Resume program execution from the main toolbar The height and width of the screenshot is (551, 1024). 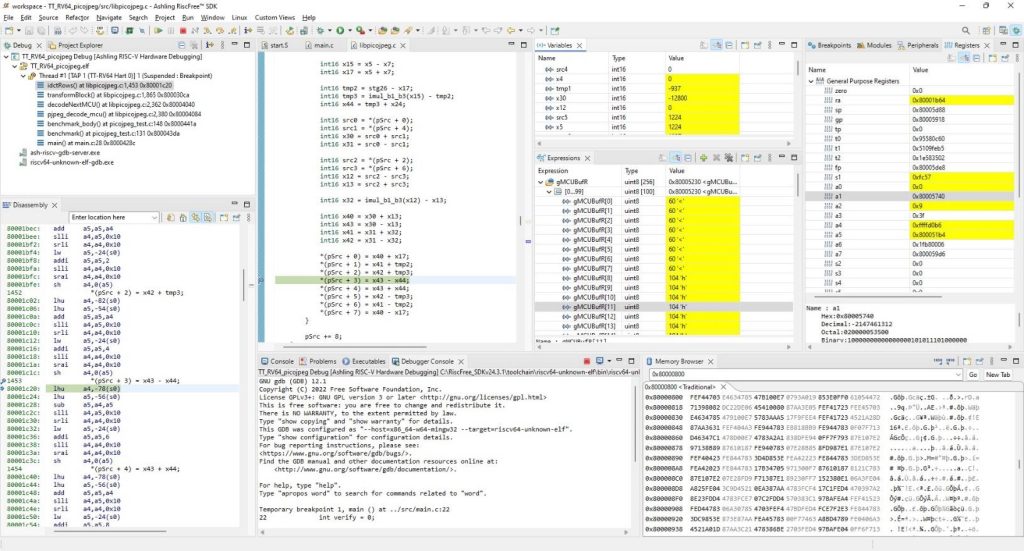[x=159, y=30]
